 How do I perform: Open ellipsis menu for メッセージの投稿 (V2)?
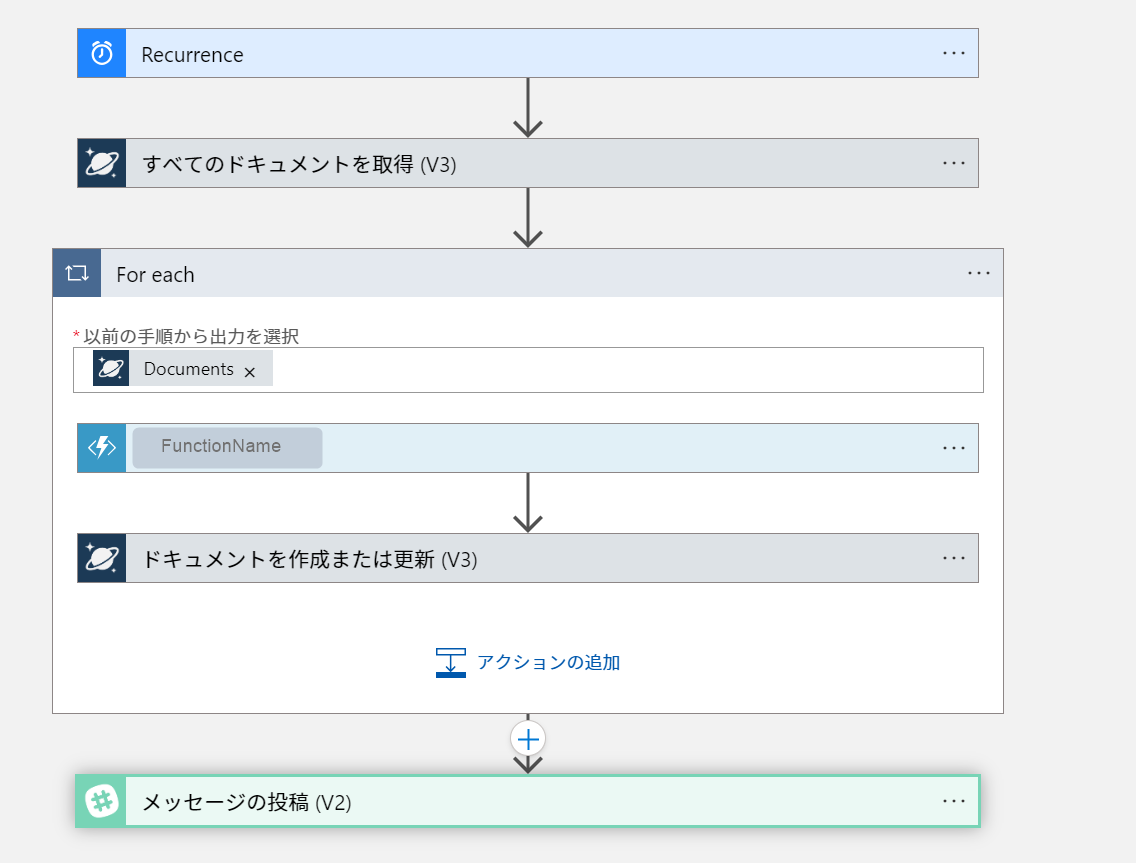(x=954, y=801)
